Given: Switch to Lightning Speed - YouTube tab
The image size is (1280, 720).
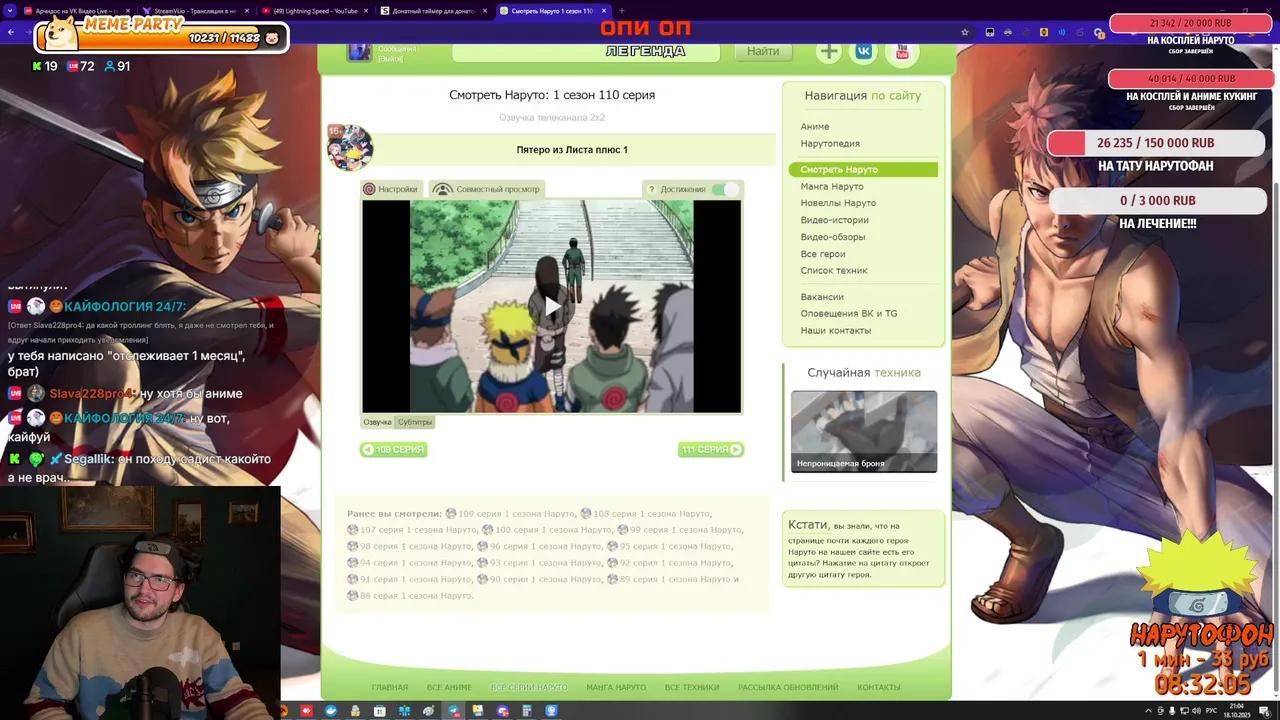Looking at the screenshot, I should tap(315, 11).
